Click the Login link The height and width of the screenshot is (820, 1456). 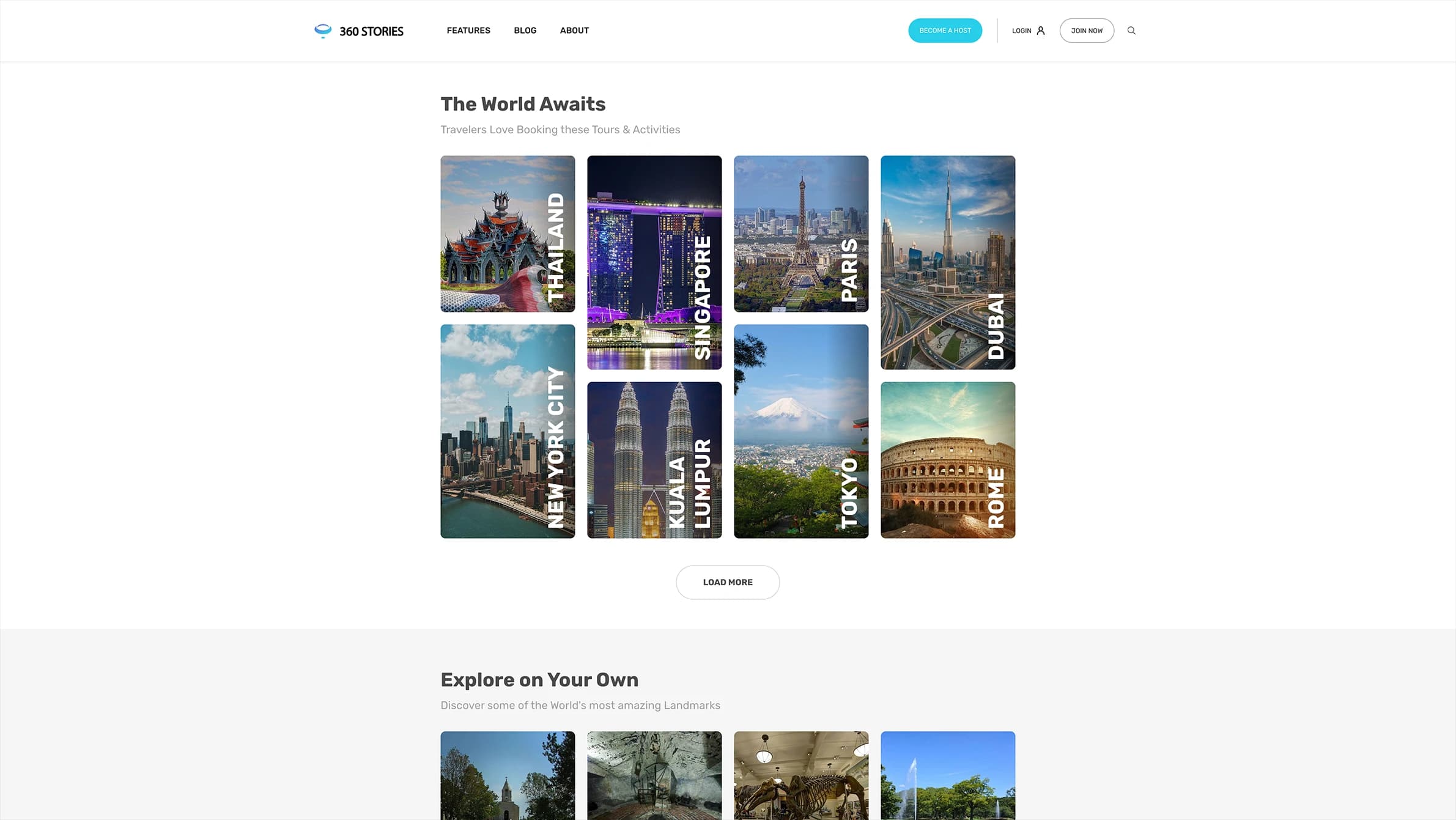point(1021,31)
